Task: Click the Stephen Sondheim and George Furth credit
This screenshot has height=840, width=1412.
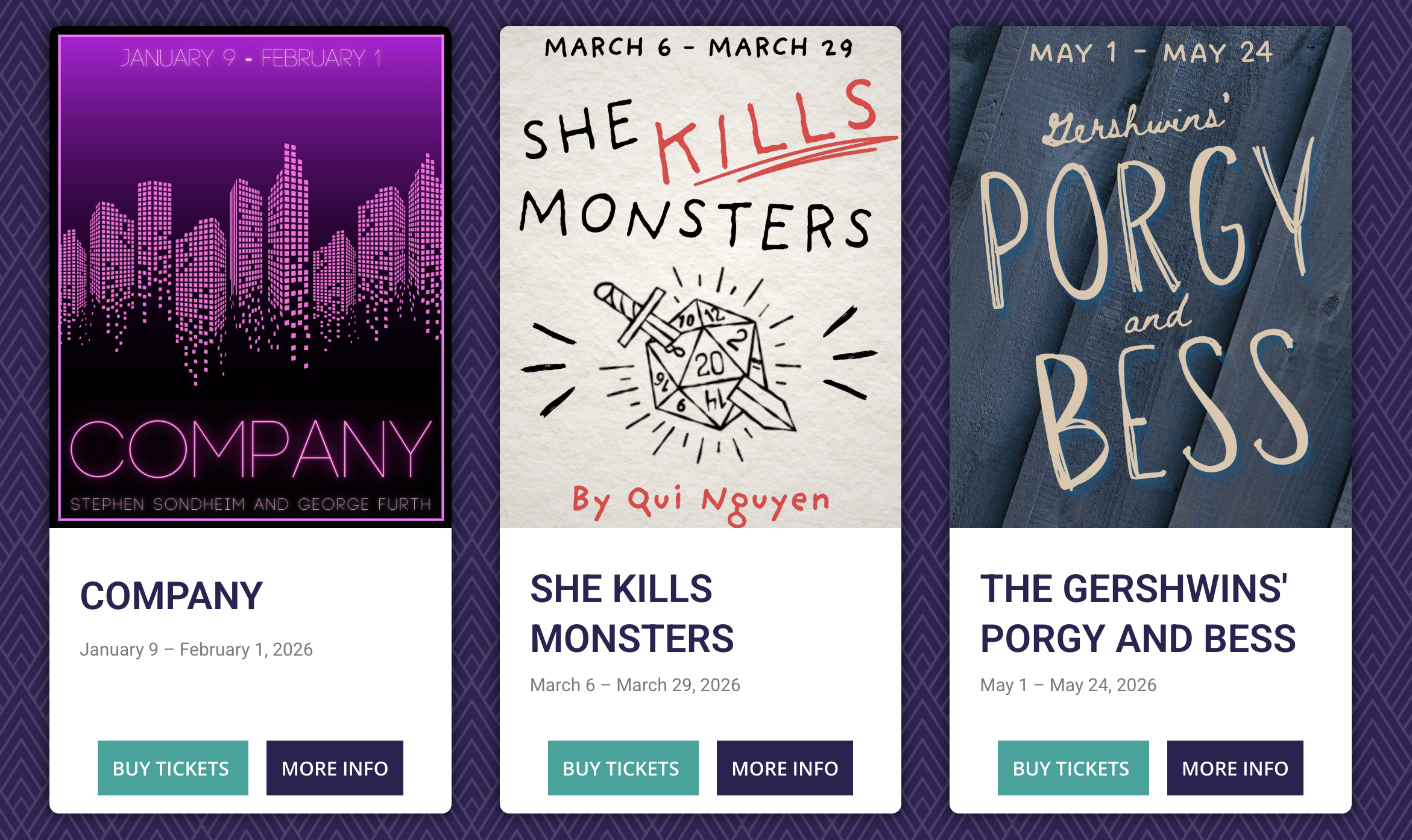Action: tap(250, 504)
